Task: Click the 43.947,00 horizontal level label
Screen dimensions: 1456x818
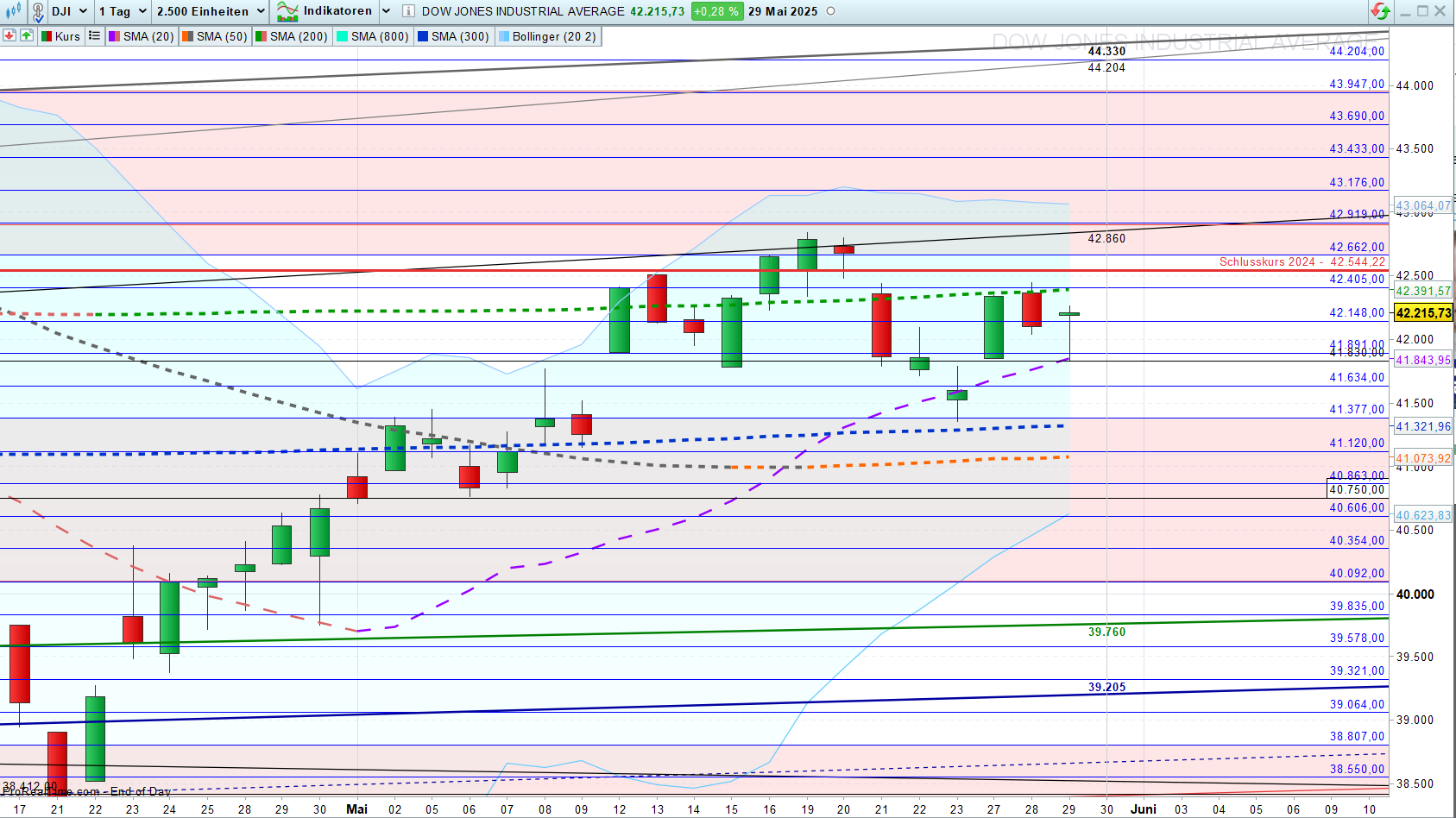Action: click(x=1357, y=84)
